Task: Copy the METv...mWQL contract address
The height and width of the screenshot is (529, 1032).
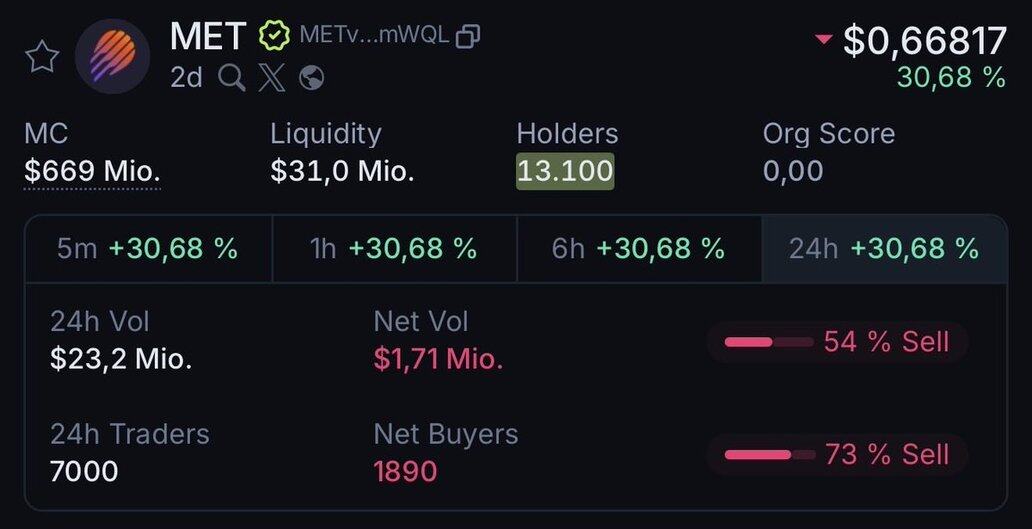Action: [468, 37]
